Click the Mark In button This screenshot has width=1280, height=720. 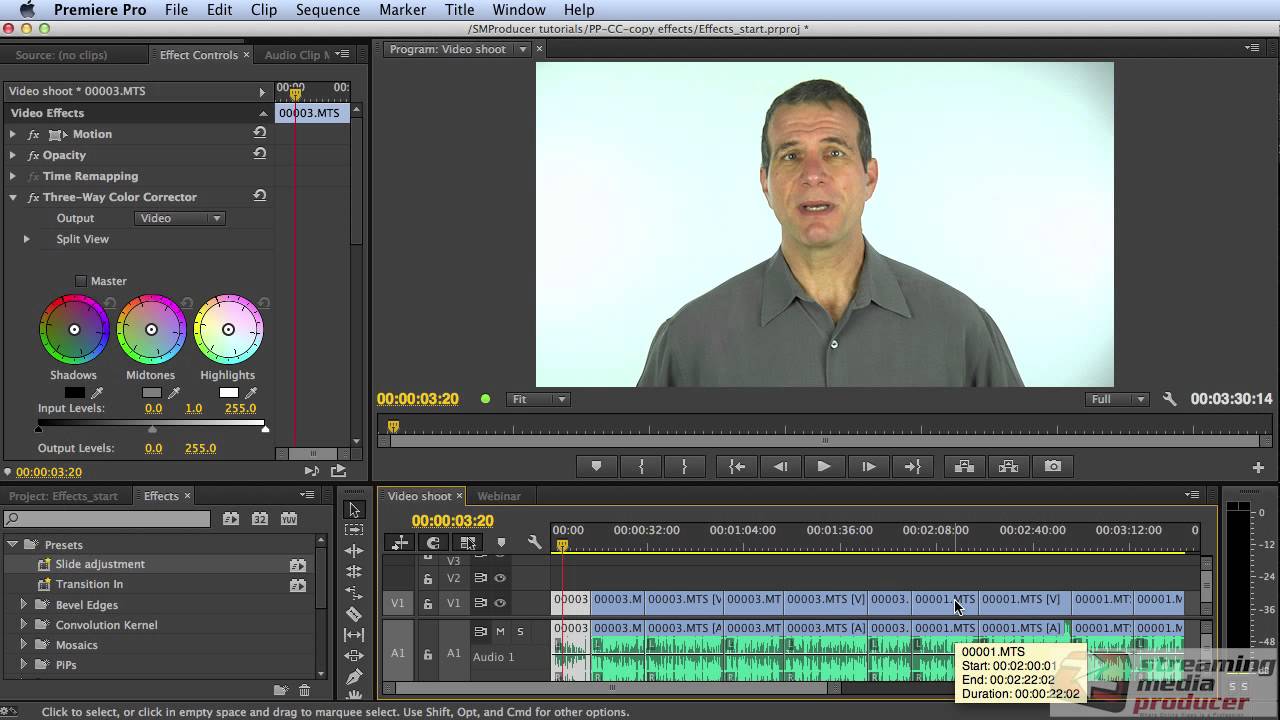(641, 466)
